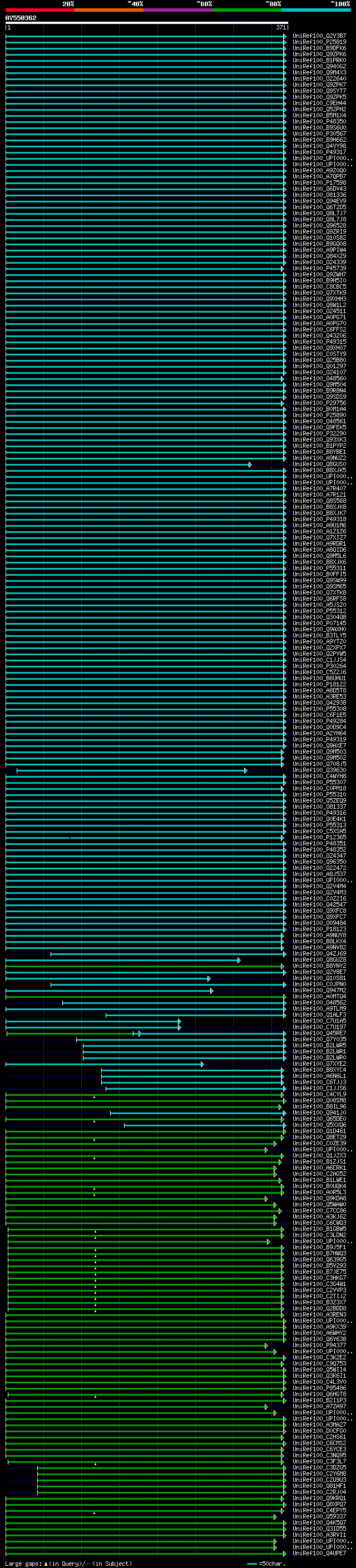Image resolution: width=356 pixels, height=1568 pixels.
Task: Click the UniRef100_P48350 label
Action: (319, 121)
